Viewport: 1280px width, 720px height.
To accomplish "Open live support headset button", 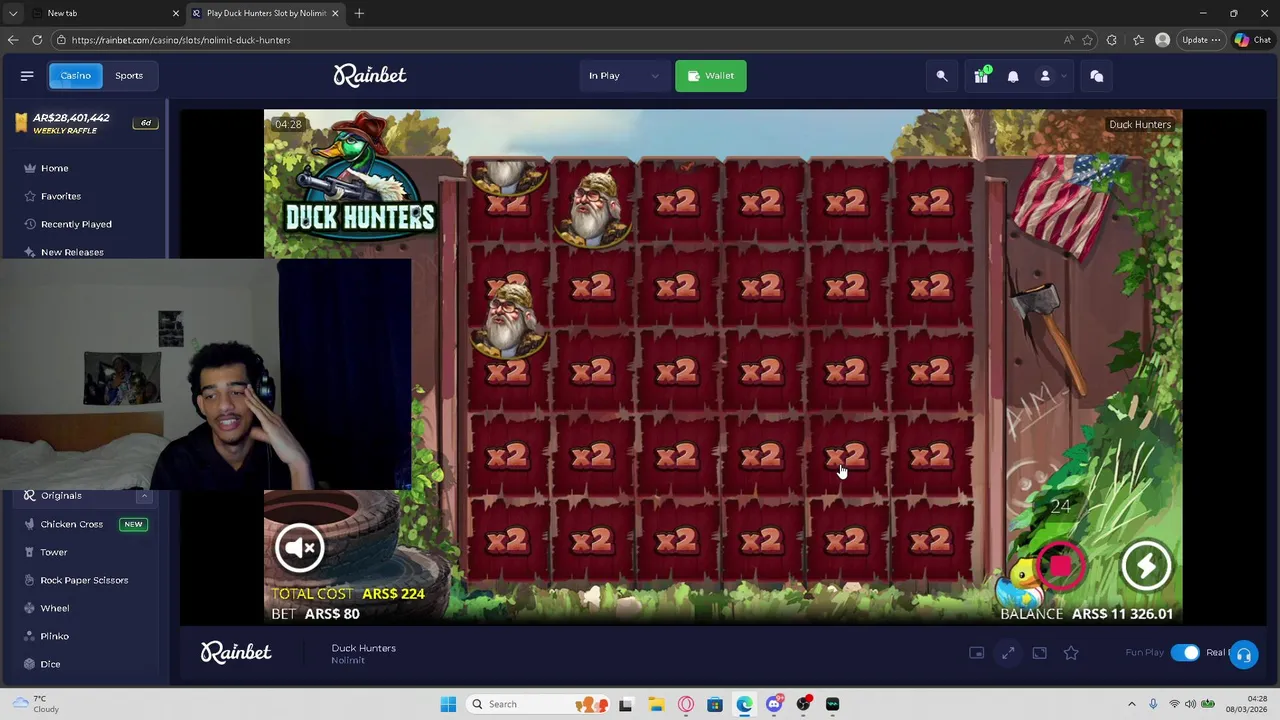I will pos(1243,655).
